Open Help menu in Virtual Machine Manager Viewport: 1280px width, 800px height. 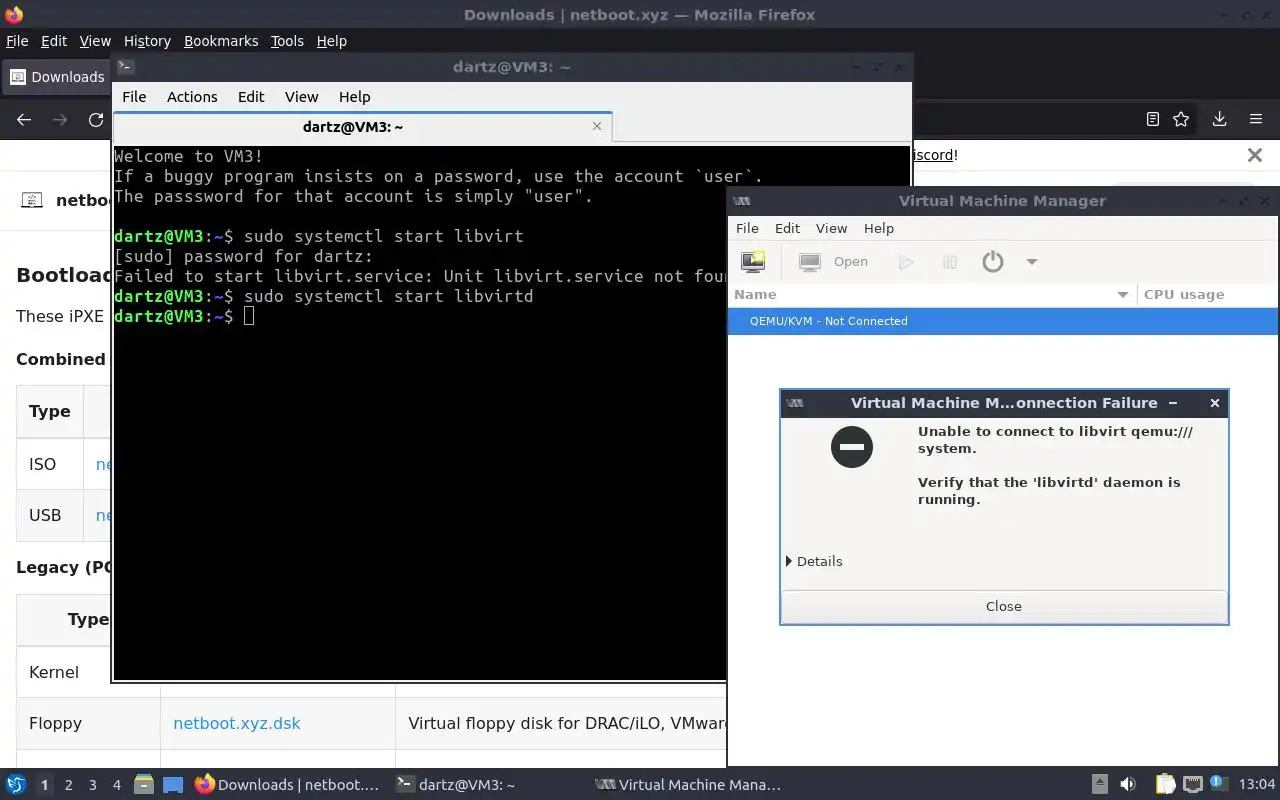coord(878,228)
